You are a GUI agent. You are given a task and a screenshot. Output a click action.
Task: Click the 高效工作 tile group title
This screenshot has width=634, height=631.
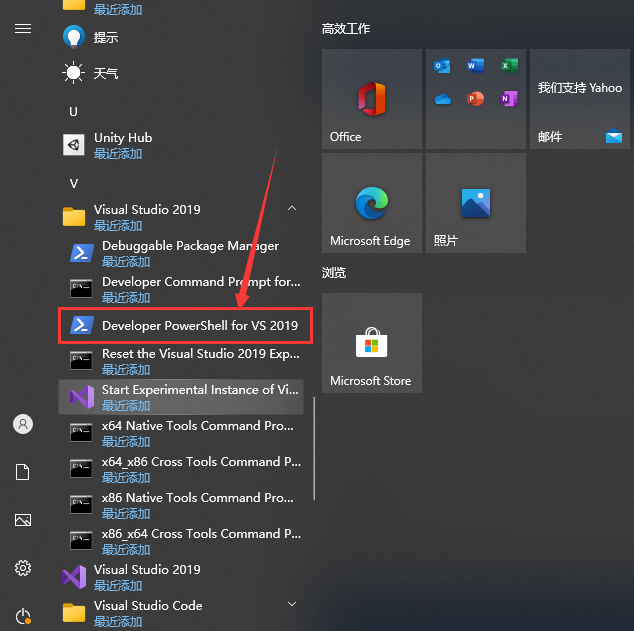(346, 29)
